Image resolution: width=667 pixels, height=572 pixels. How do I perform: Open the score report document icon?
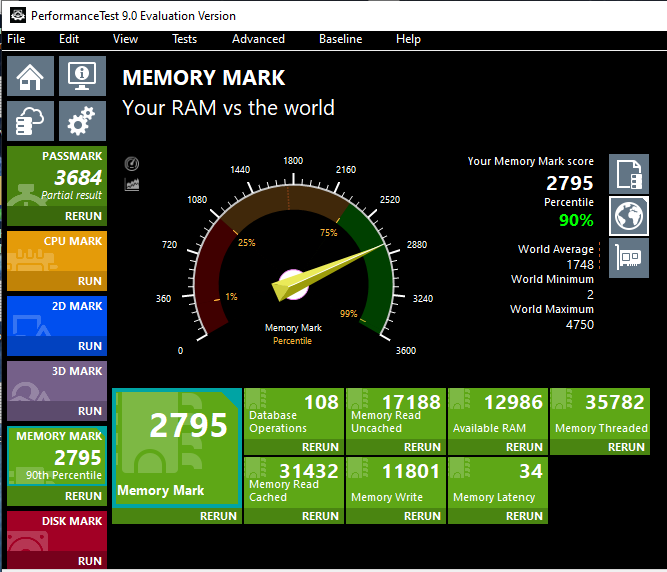click(x=629, y=174)
